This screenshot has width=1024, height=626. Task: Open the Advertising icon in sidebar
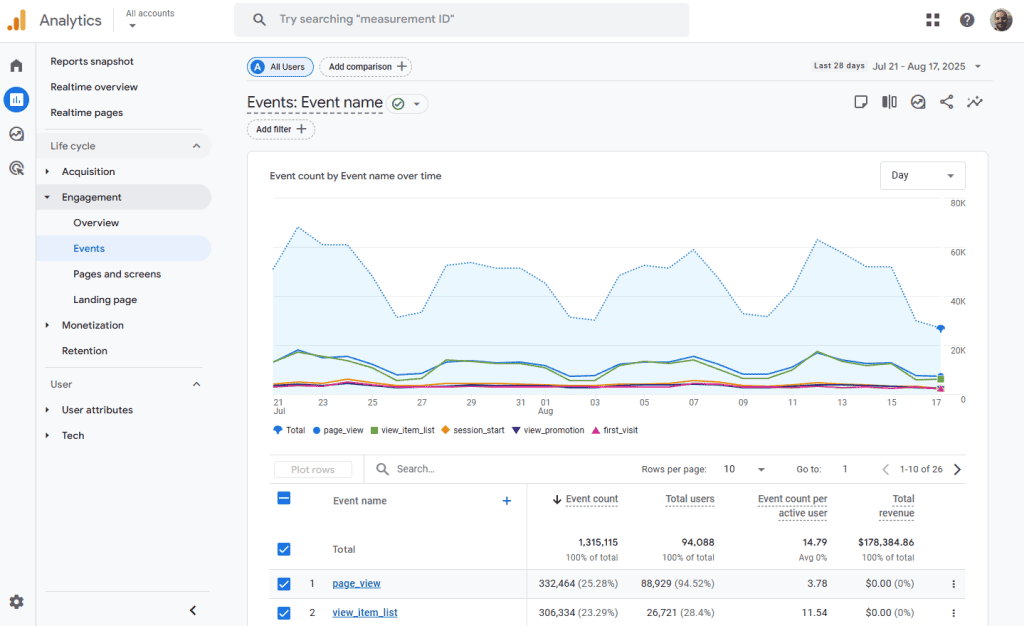click(x=16, y=168)
